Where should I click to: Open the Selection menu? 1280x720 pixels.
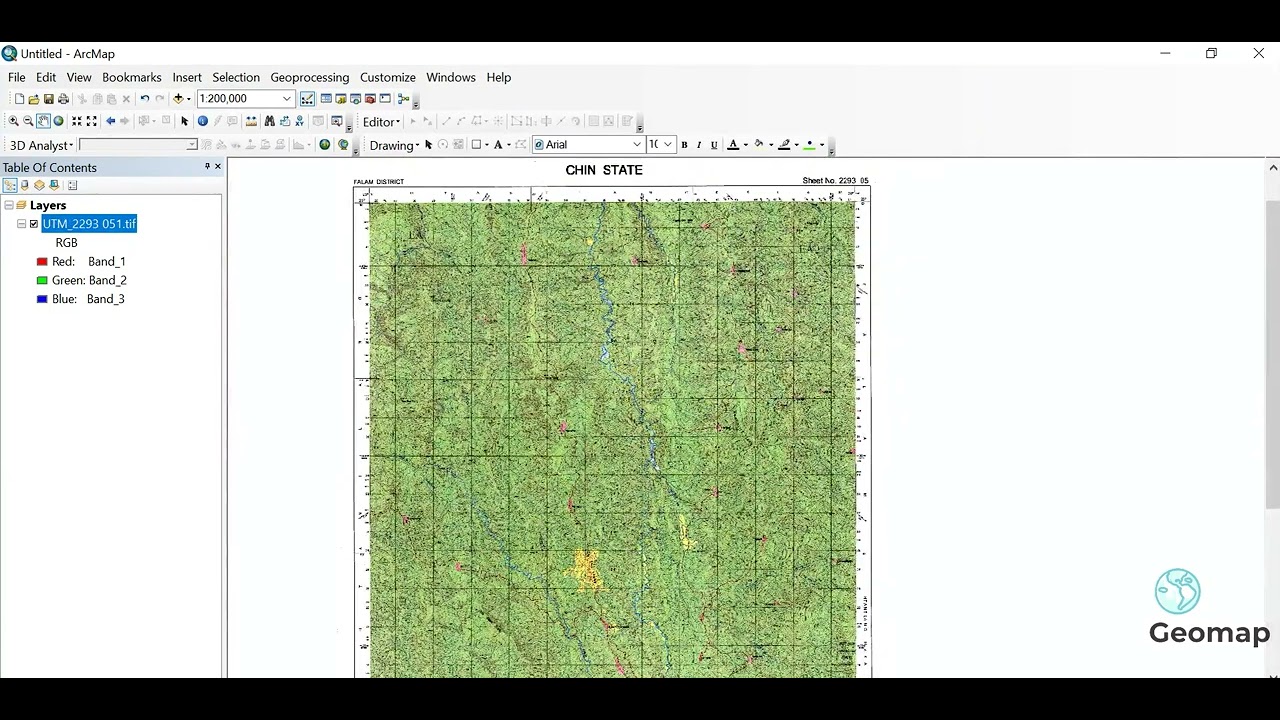pyautogui.click(x=236, y=77)
